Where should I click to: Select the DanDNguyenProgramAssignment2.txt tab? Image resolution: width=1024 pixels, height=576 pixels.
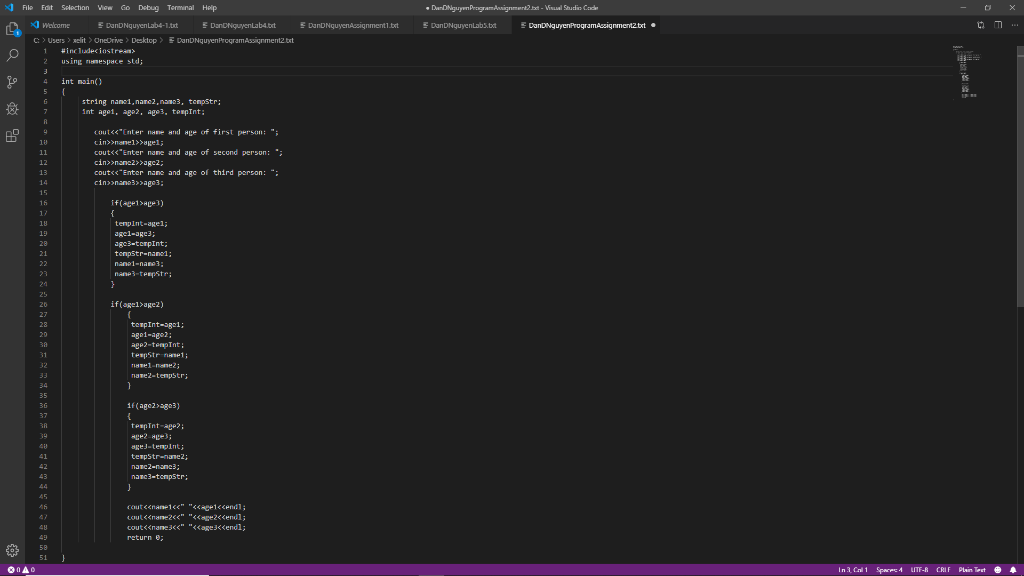coord(586,25)
